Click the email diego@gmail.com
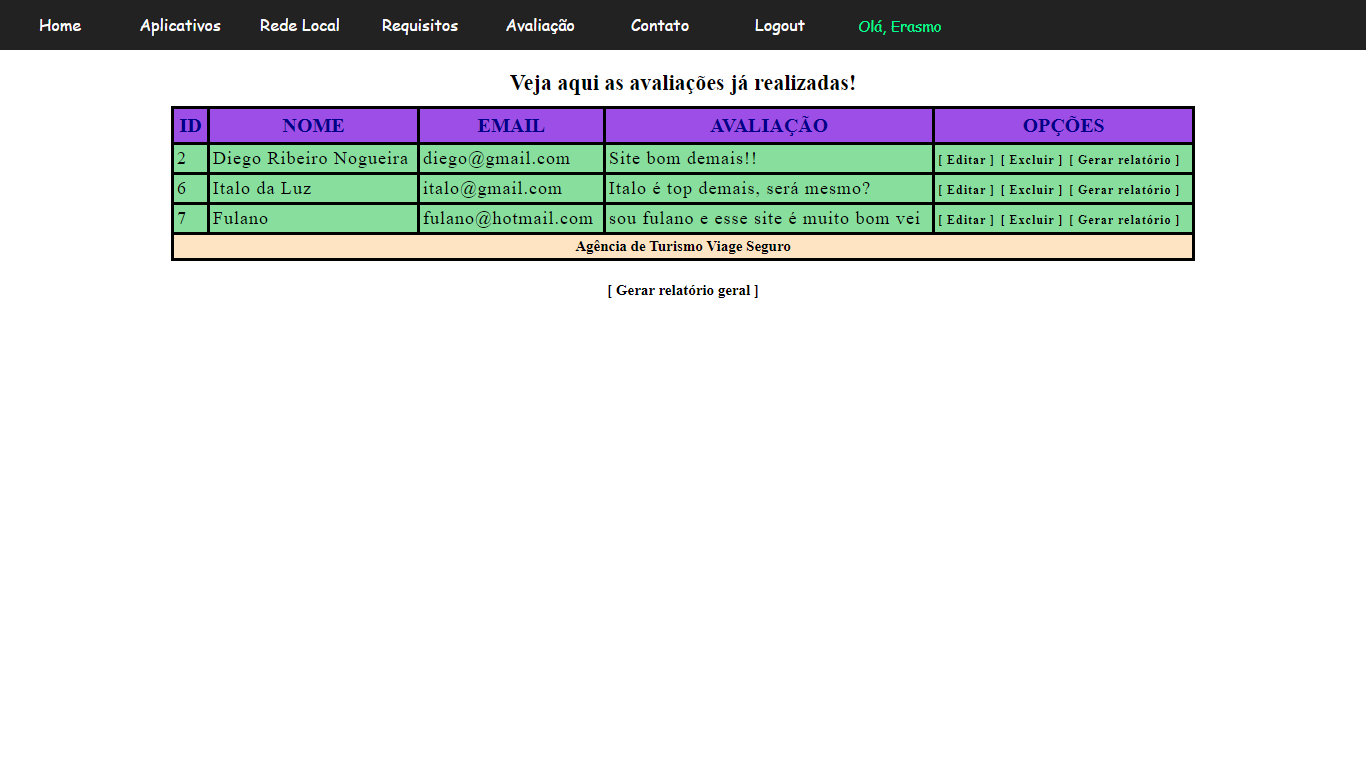 496,158
